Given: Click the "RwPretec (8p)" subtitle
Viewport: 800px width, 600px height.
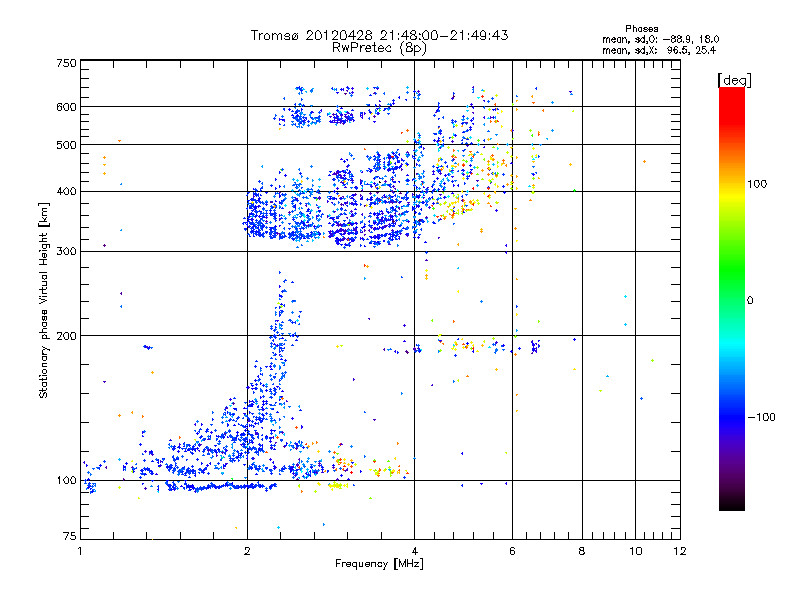Looking at the screenshot, I should point(379,48).
